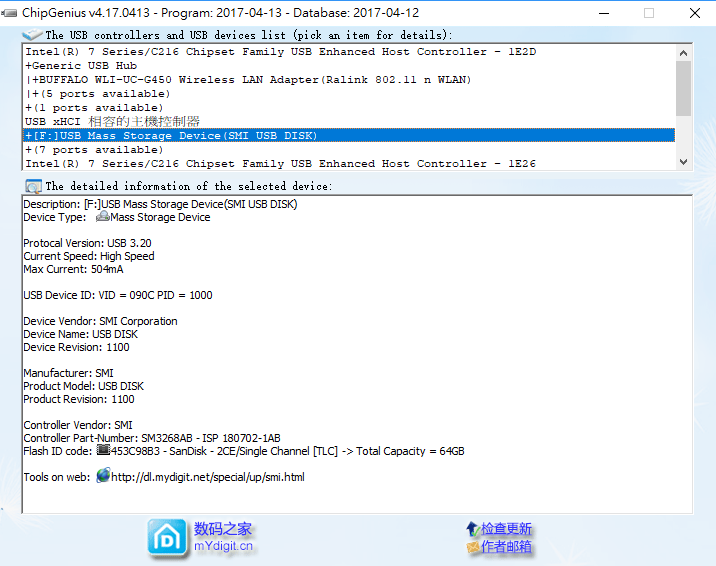Click the device list scrollbar thumb
716x566 pixels.
pyautogui.click(x=683, y=88)
